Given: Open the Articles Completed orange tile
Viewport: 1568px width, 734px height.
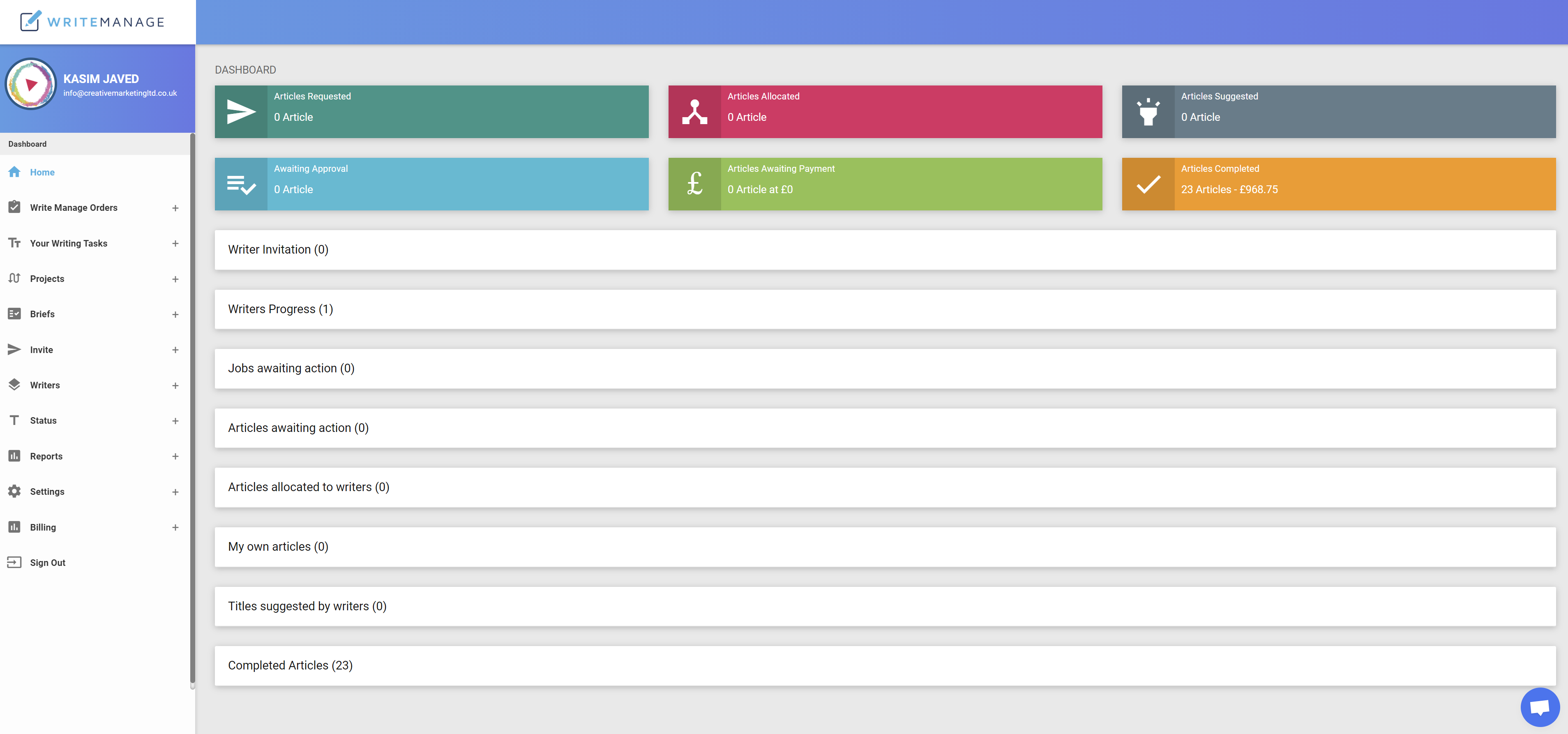Looking at the screenshot, I should point(1339,184).
